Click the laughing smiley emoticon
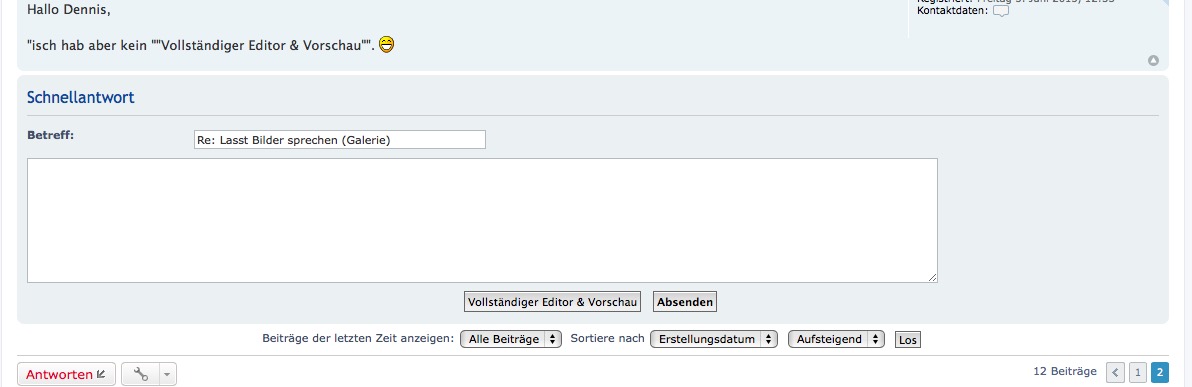 (x=386, y=46)
